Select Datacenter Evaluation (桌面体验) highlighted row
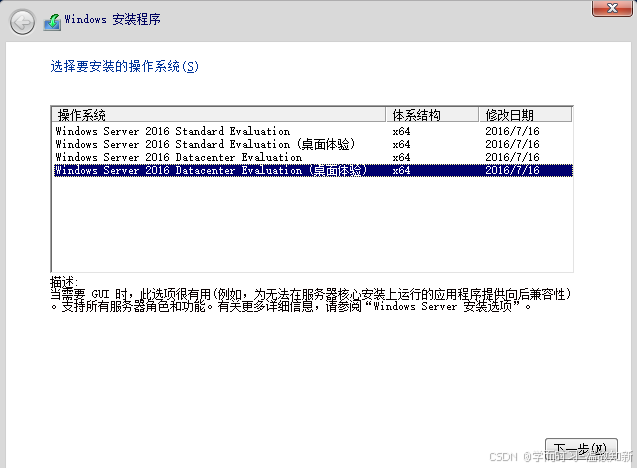 coord(312,170)
